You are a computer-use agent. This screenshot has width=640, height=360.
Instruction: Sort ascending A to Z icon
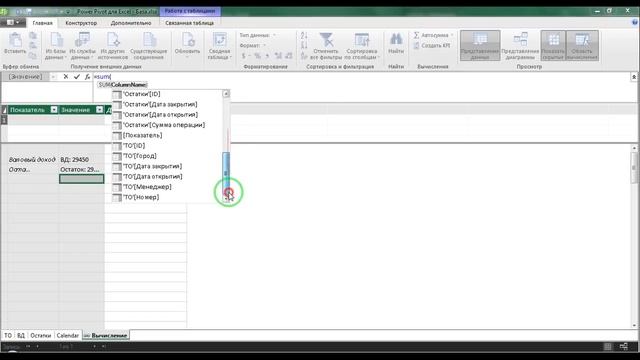click(304, 36)
